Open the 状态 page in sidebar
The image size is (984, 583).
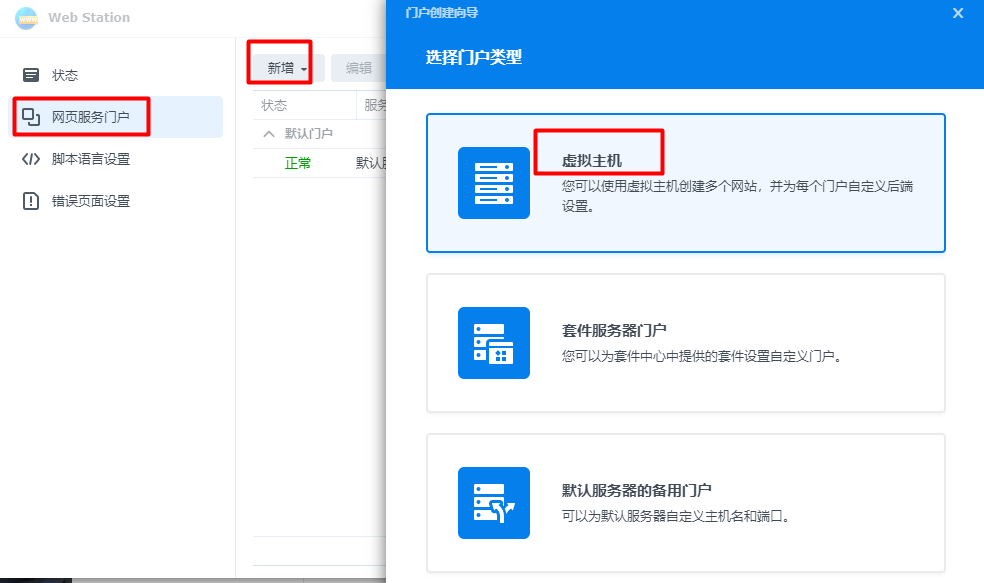tap(117, 75)
